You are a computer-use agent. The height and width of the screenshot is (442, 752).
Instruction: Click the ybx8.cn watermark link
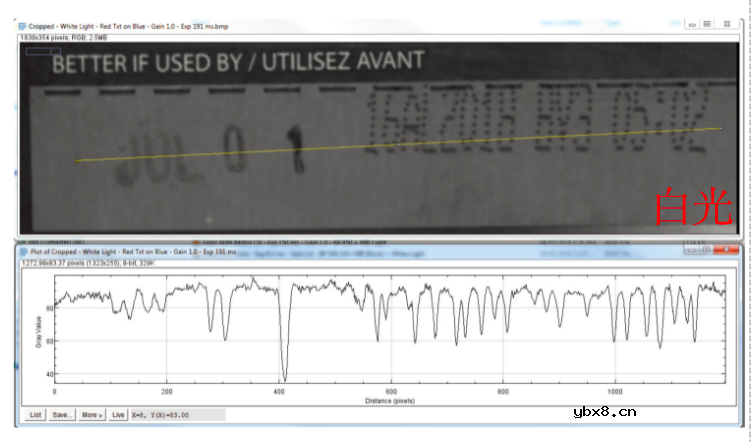[x=606, y=411]
